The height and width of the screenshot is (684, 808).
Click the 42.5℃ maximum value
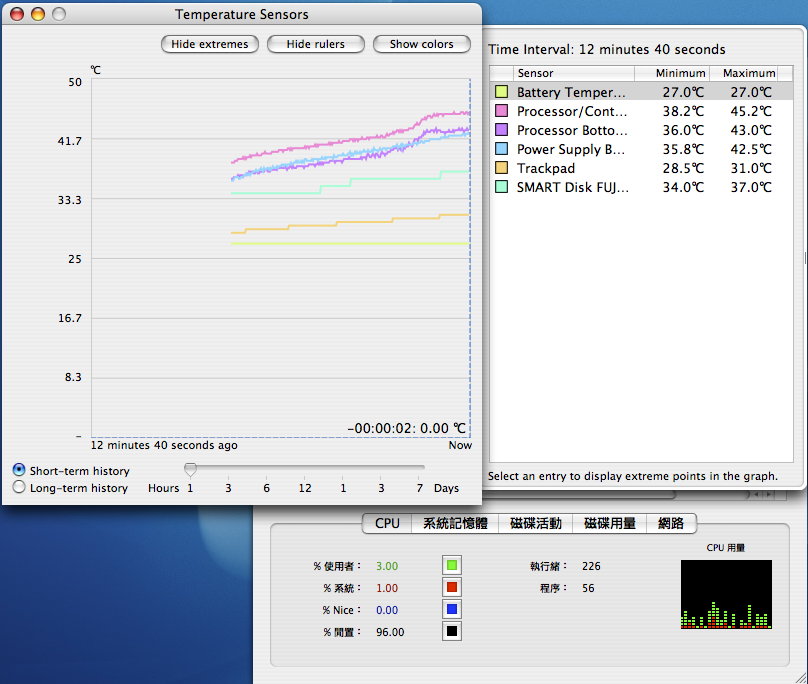click(x=751, y=149)
